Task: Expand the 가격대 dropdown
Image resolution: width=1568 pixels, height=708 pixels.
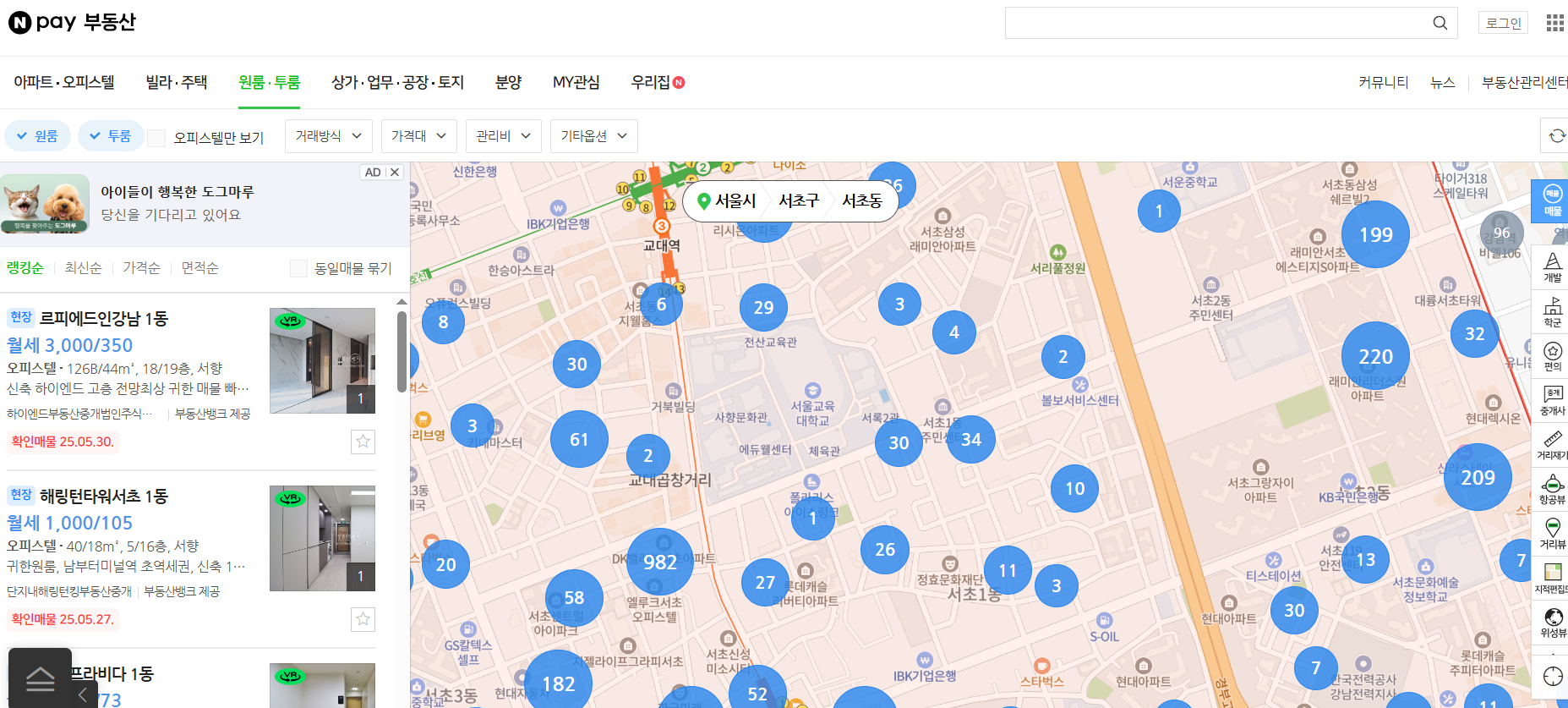Action: point(419,135)
